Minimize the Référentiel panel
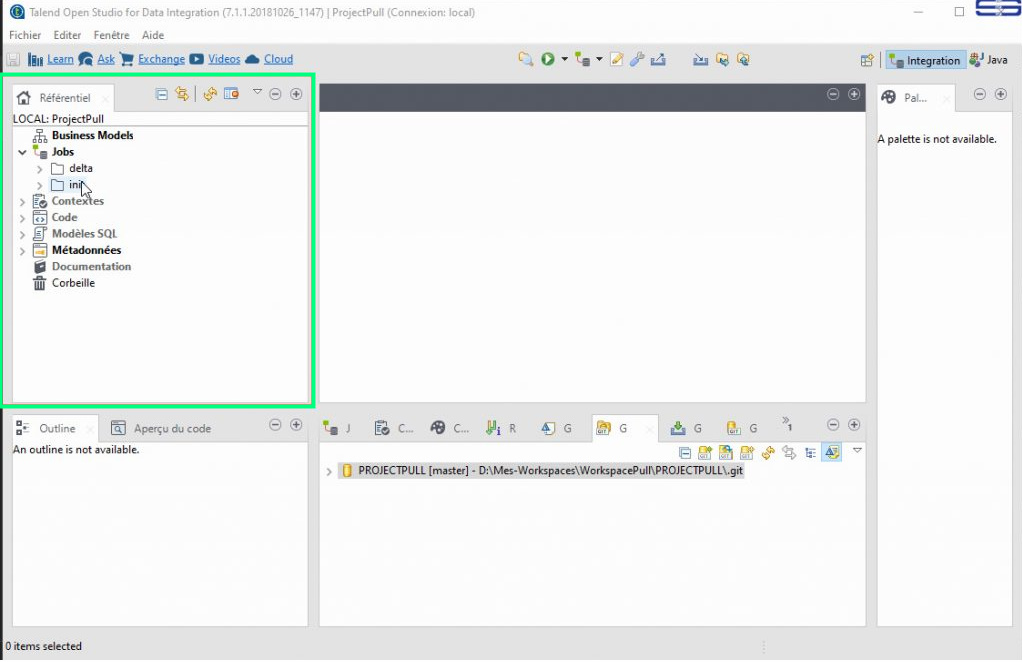Viewport: 1022px width, 662px height. [x=276, y=94]
